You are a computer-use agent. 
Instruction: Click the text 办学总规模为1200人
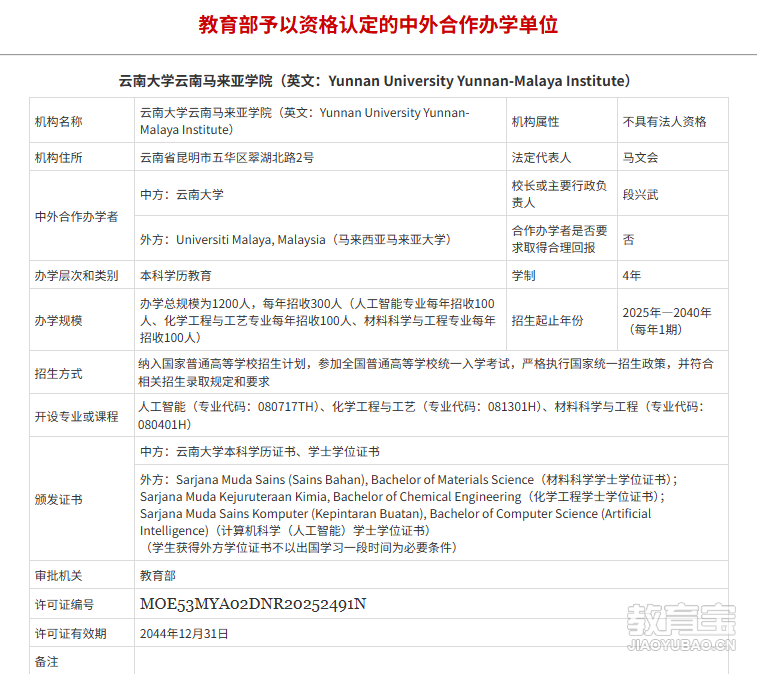(x=195, y=304)
